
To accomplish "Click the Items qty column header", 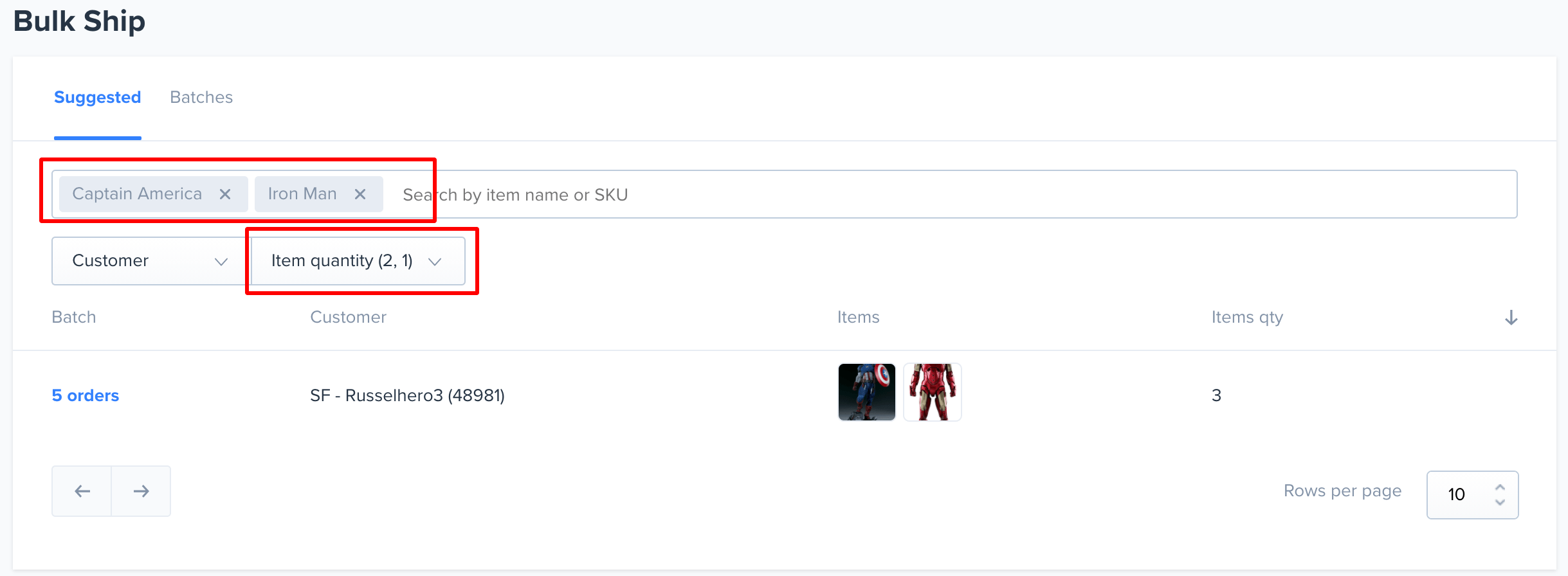I will coord(1246,318).
